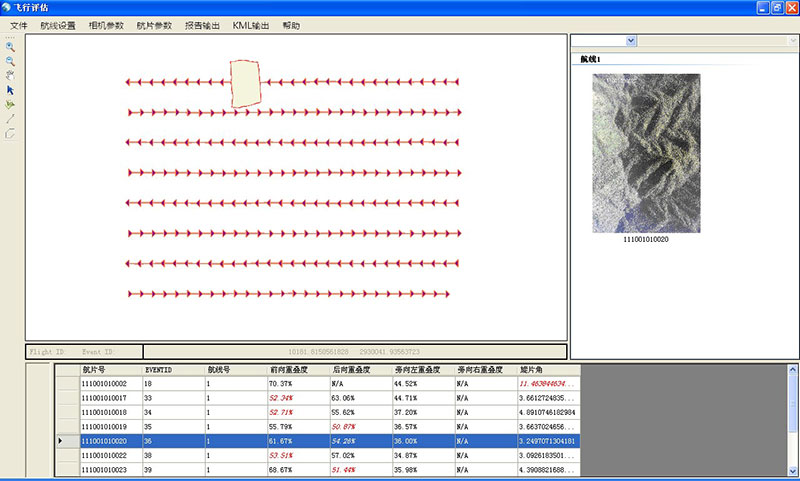The image size is (800, 481).
Task: Open the 相机参数 menu
Action: pyautogui.click(x=106, y=25)
